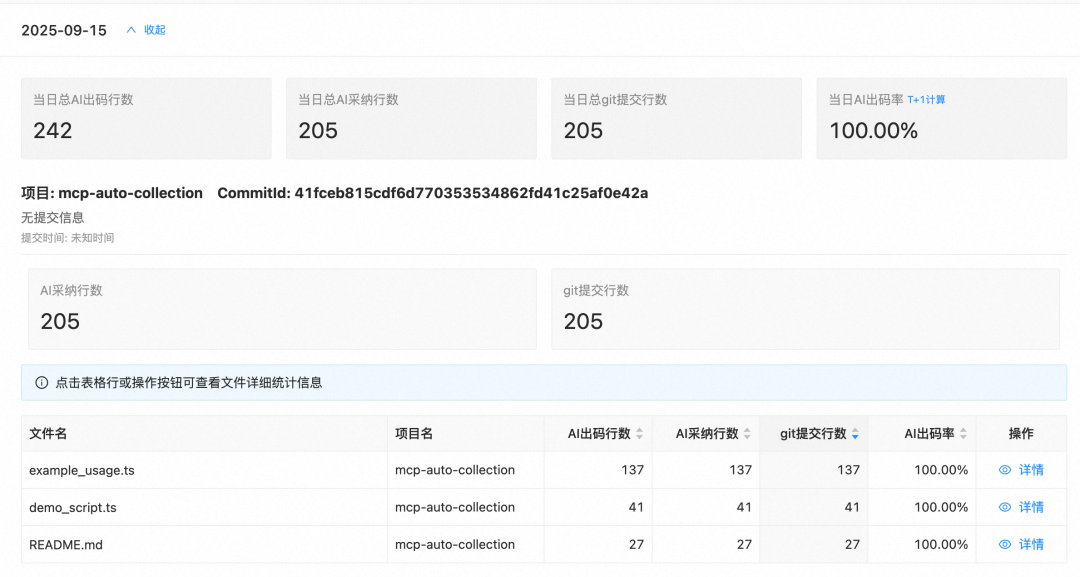
Task: Click the sort caret on AI出码率 column
Action: 962,433
